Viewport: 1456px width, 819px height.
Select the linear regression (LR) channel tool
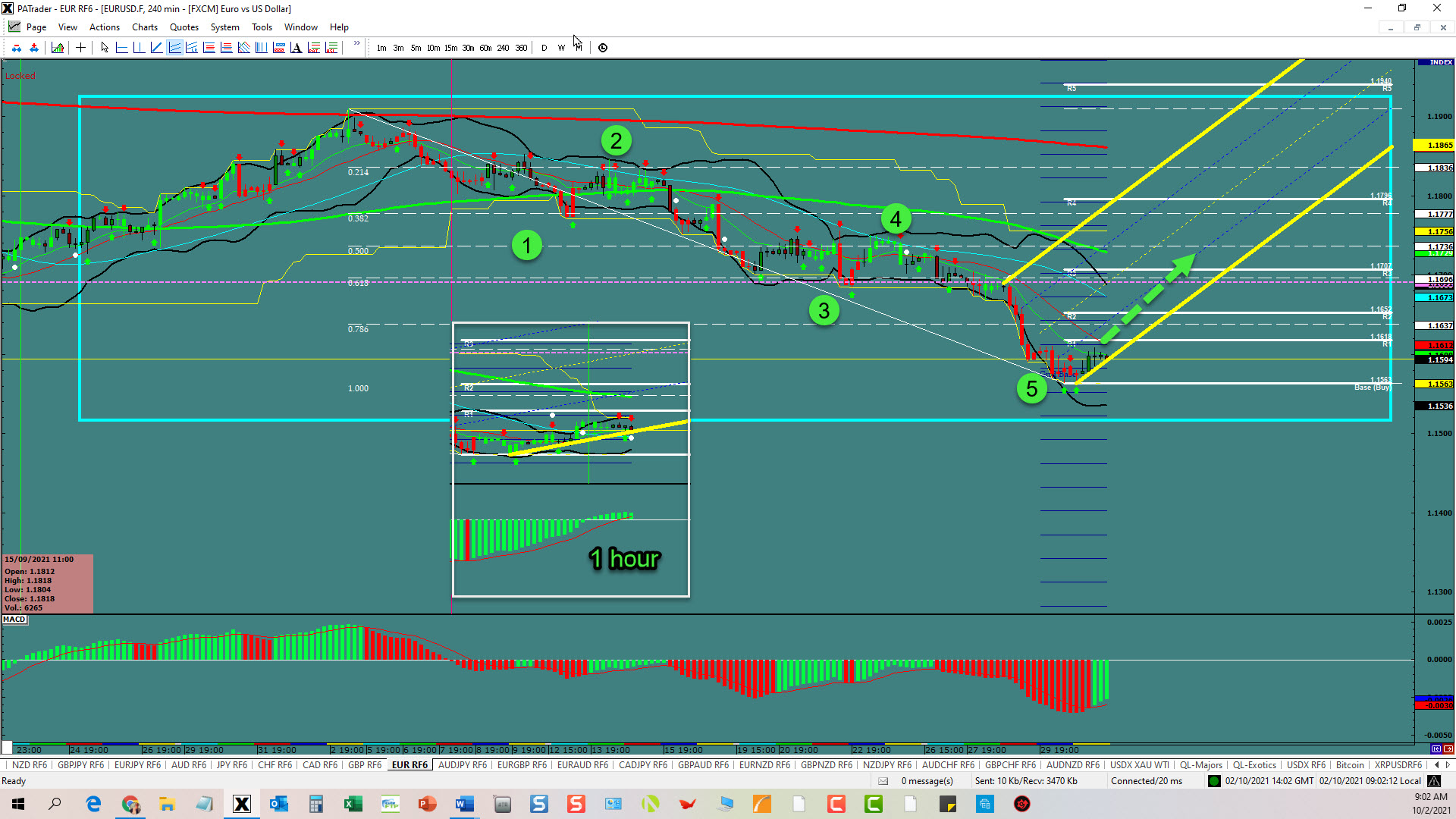192,48
